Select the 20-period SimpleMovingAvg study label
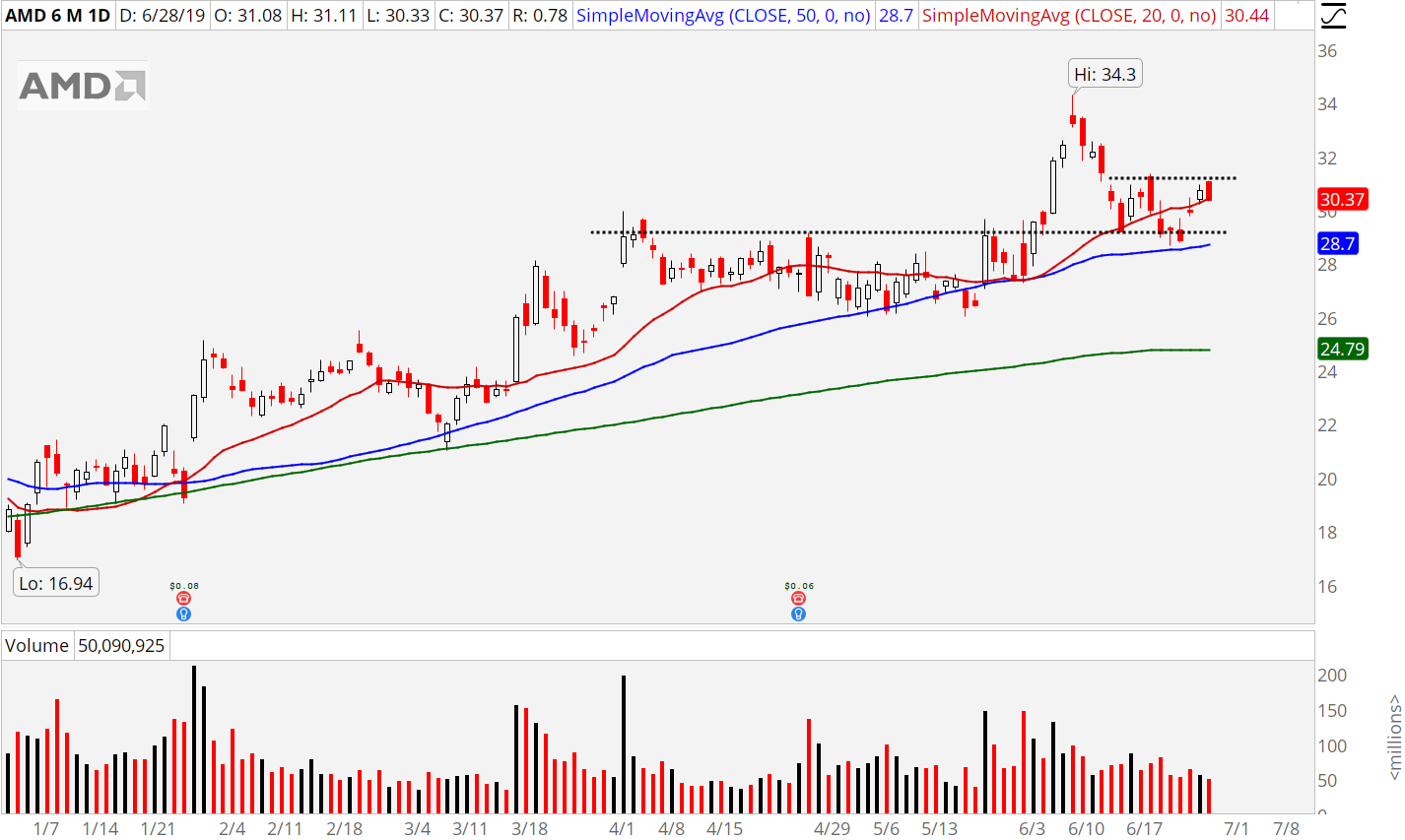This screenshot has height=840, width=1405. (x=1069, y=16)
